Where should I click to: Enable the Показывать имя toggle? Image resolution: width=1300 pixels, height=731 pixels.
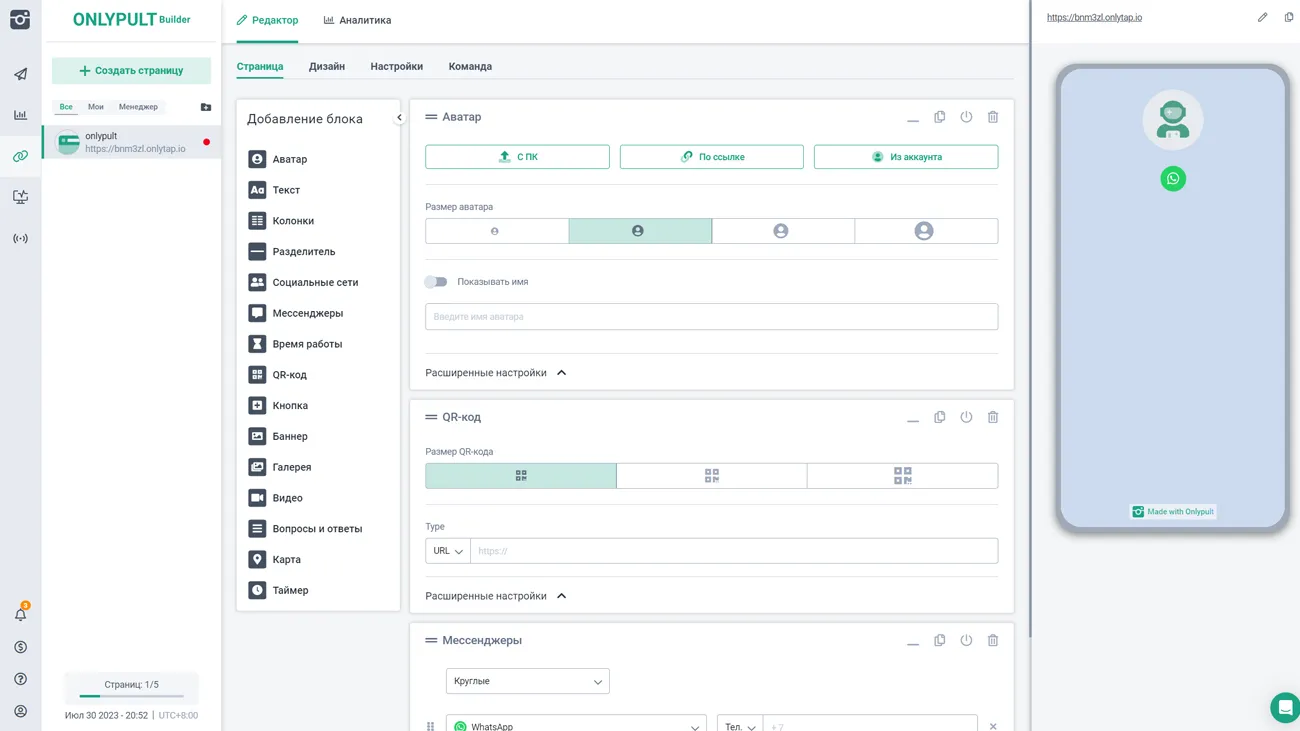tap(436, 282)
